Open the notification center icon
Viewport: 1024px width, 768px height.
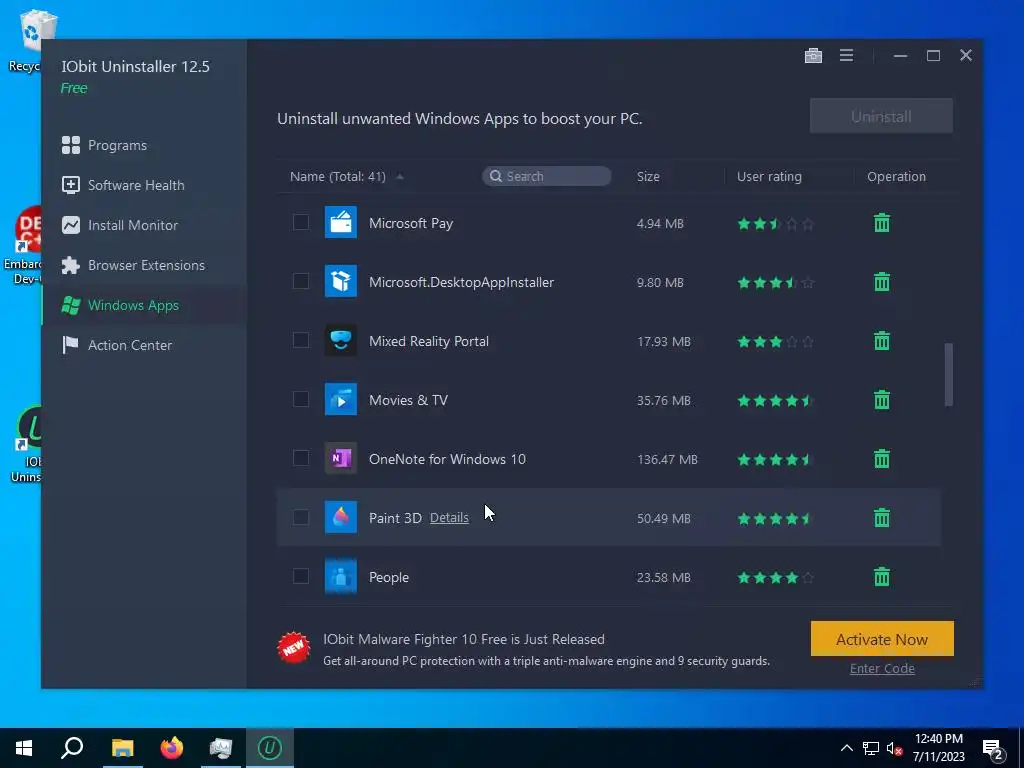[993, 750]
